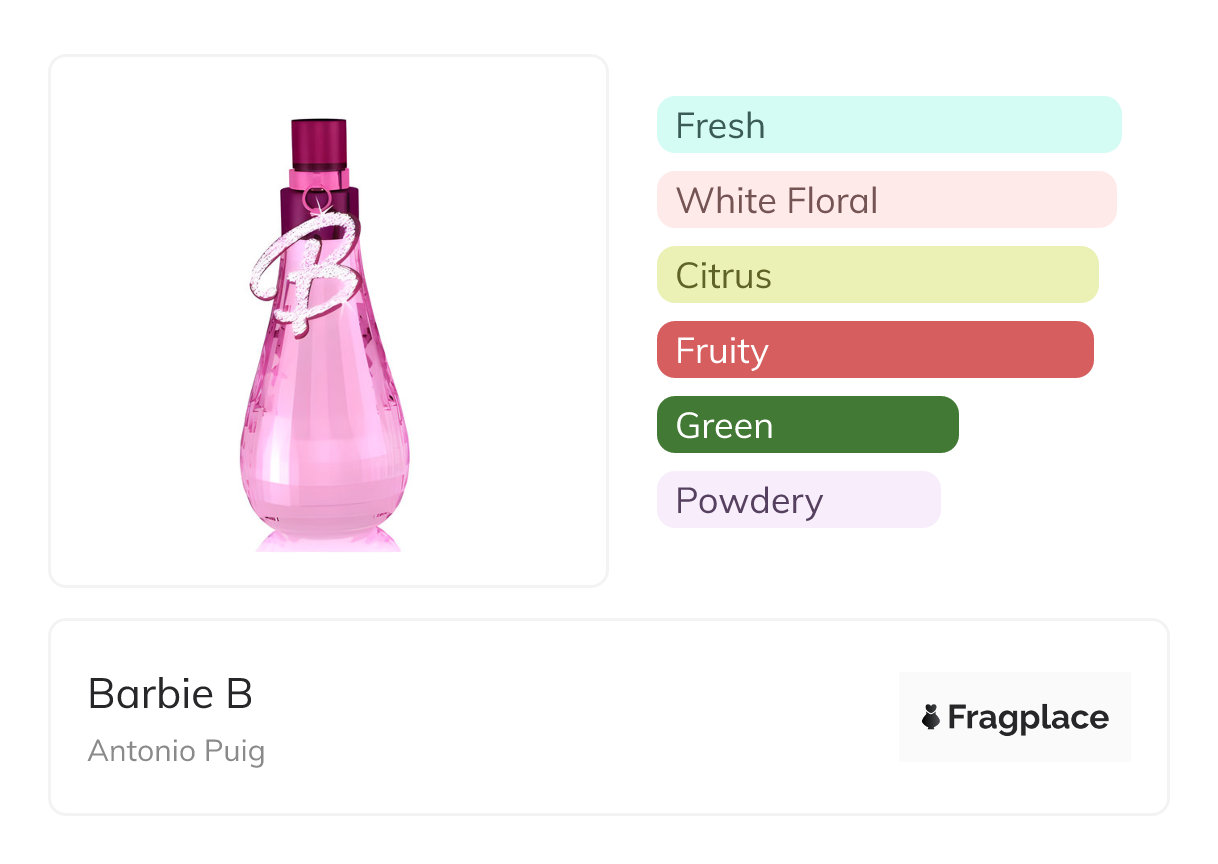Click the "Fruity" label text
Screen dimensions: 1218x864
tap(721, 351)
